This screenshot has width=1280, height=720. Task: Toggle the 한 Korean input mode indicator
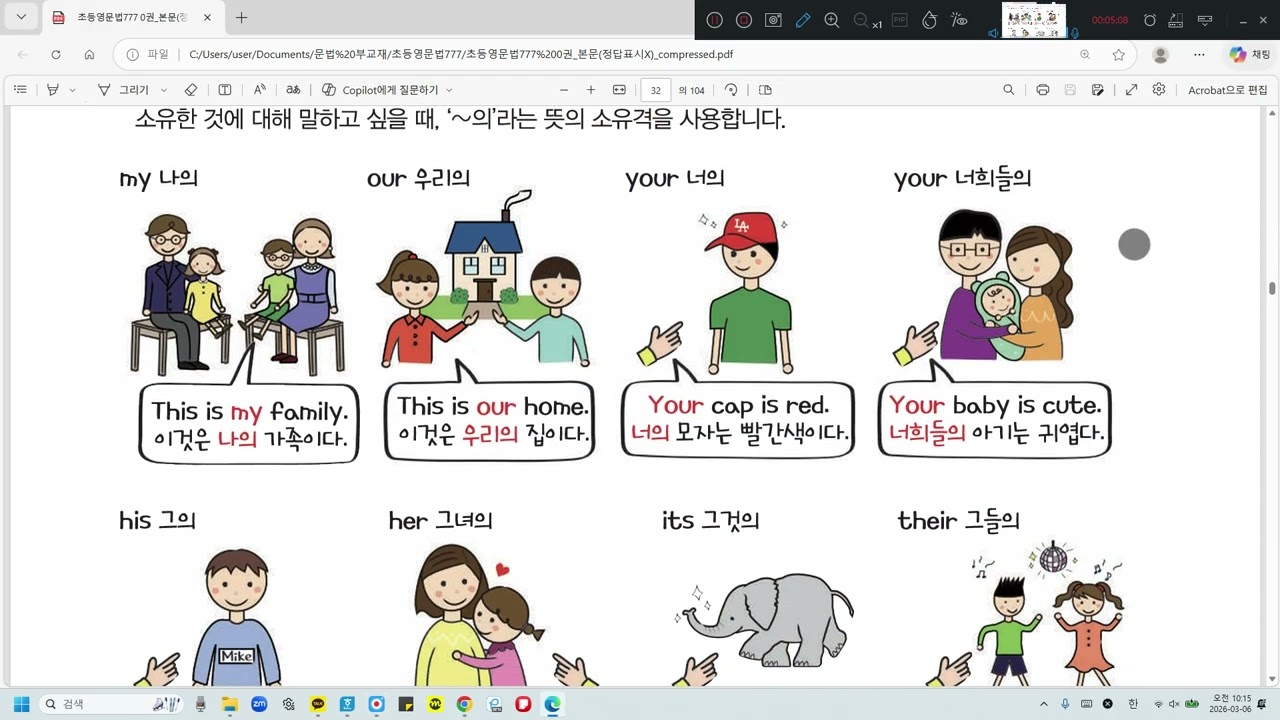point(1133,704)
